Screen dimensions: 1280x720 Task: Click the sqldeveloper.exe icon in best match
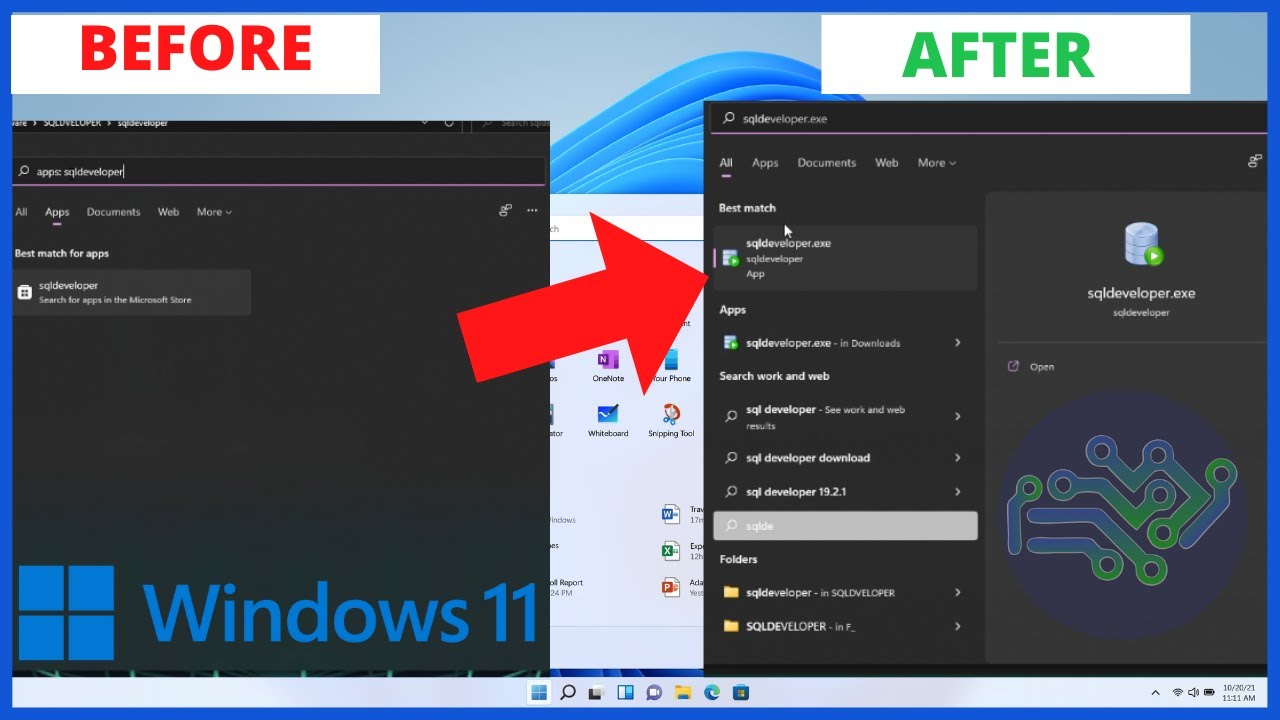coord(731,258)
